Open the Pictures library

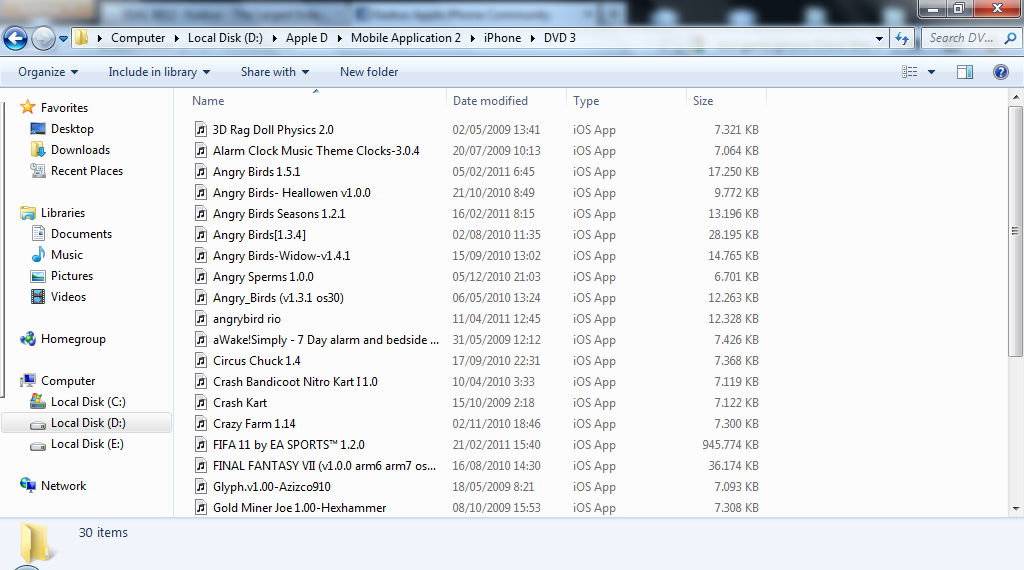pos(72,276)
